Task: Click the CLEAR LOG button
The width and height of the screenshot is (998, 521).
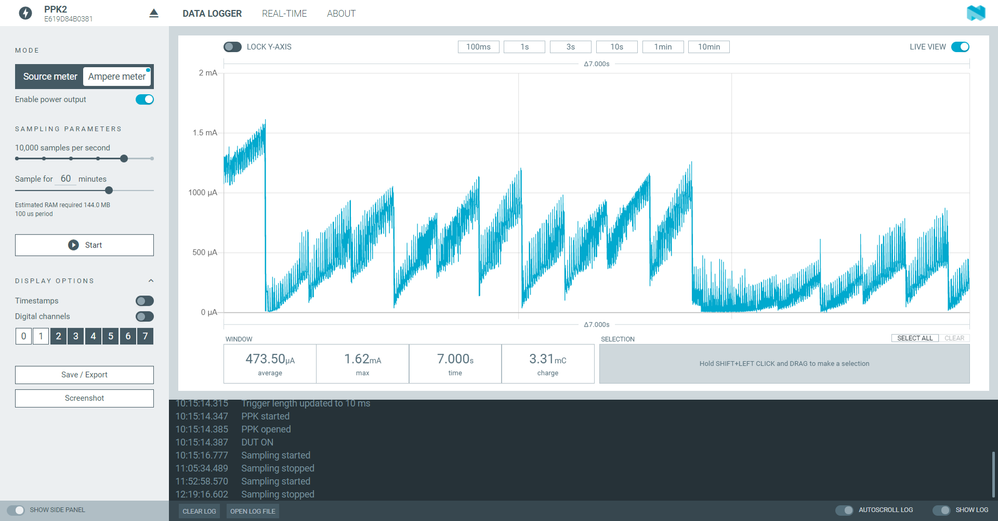Action: pyautogui.click(x=199, y=511)
